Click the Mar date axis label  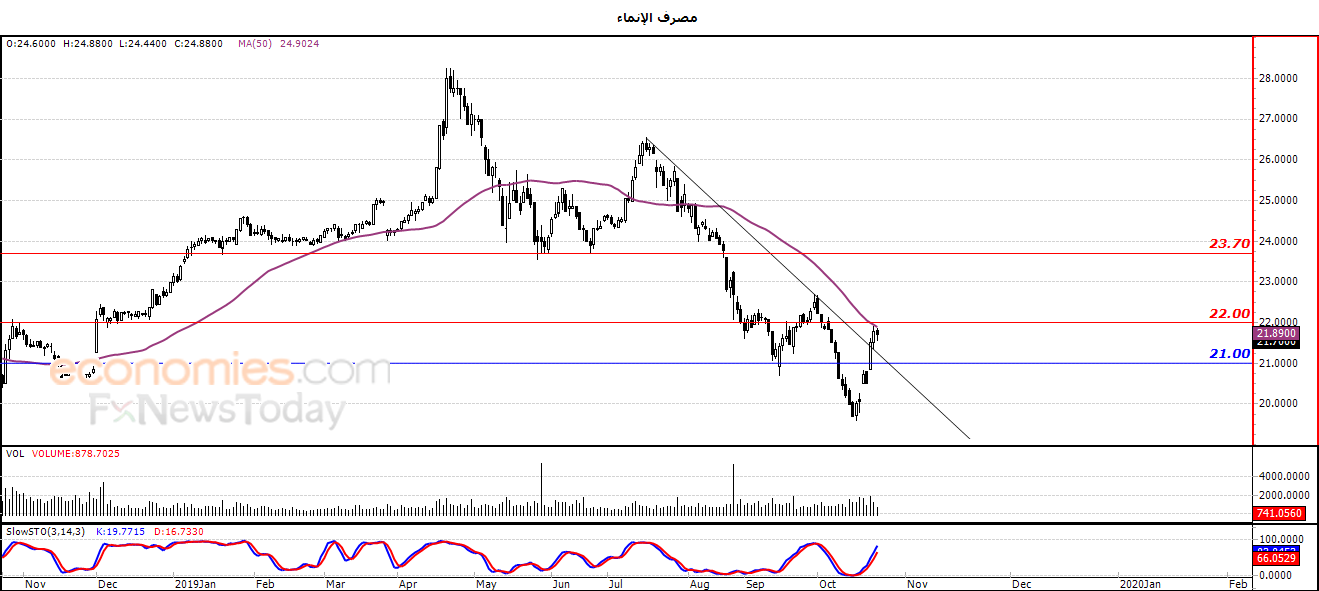click(x=336, y=583)
